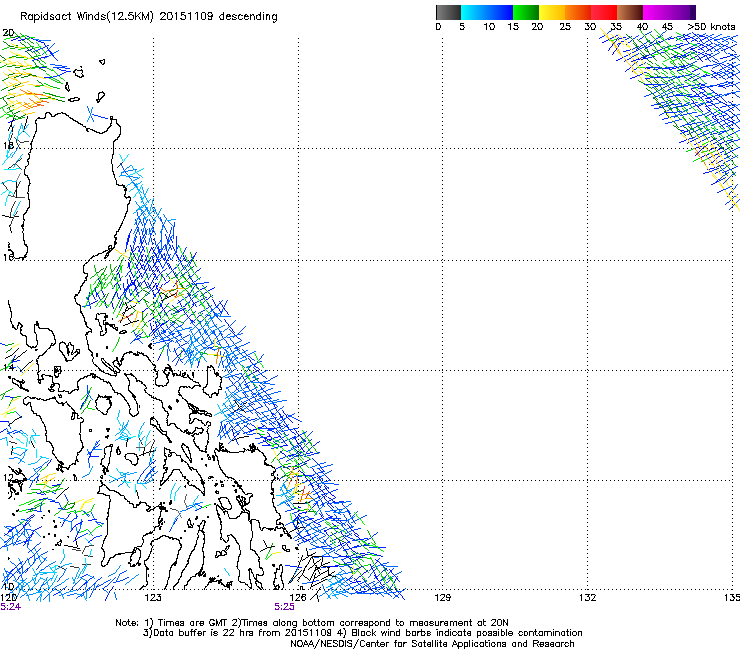Screen dimensions: 740x650
Task: Select the orange 25-30 knots legend segment
Action: click(x=578, y=12)
